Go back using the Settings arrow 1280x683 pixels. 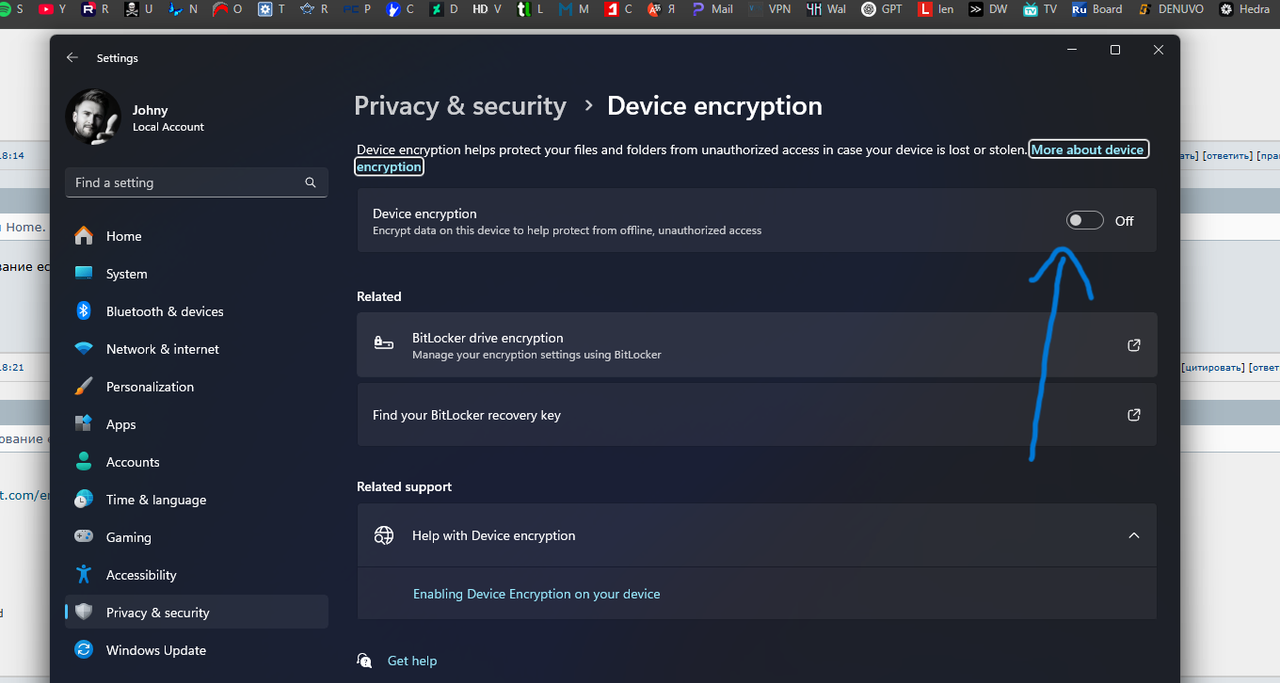tap(72, 58)
